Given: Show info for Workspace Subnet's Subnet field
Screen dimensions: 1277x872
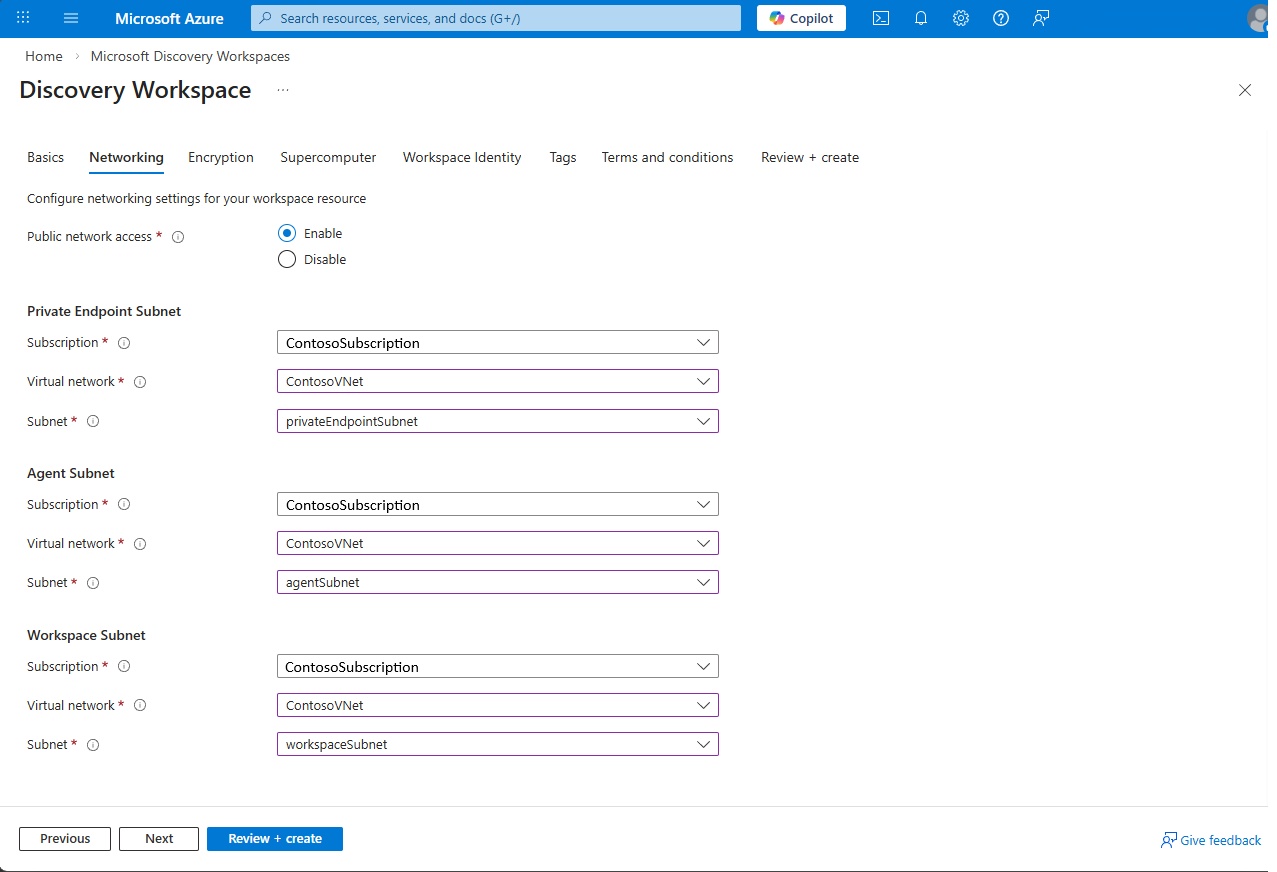Looking at the screenshot, I should tap(93, 745).
